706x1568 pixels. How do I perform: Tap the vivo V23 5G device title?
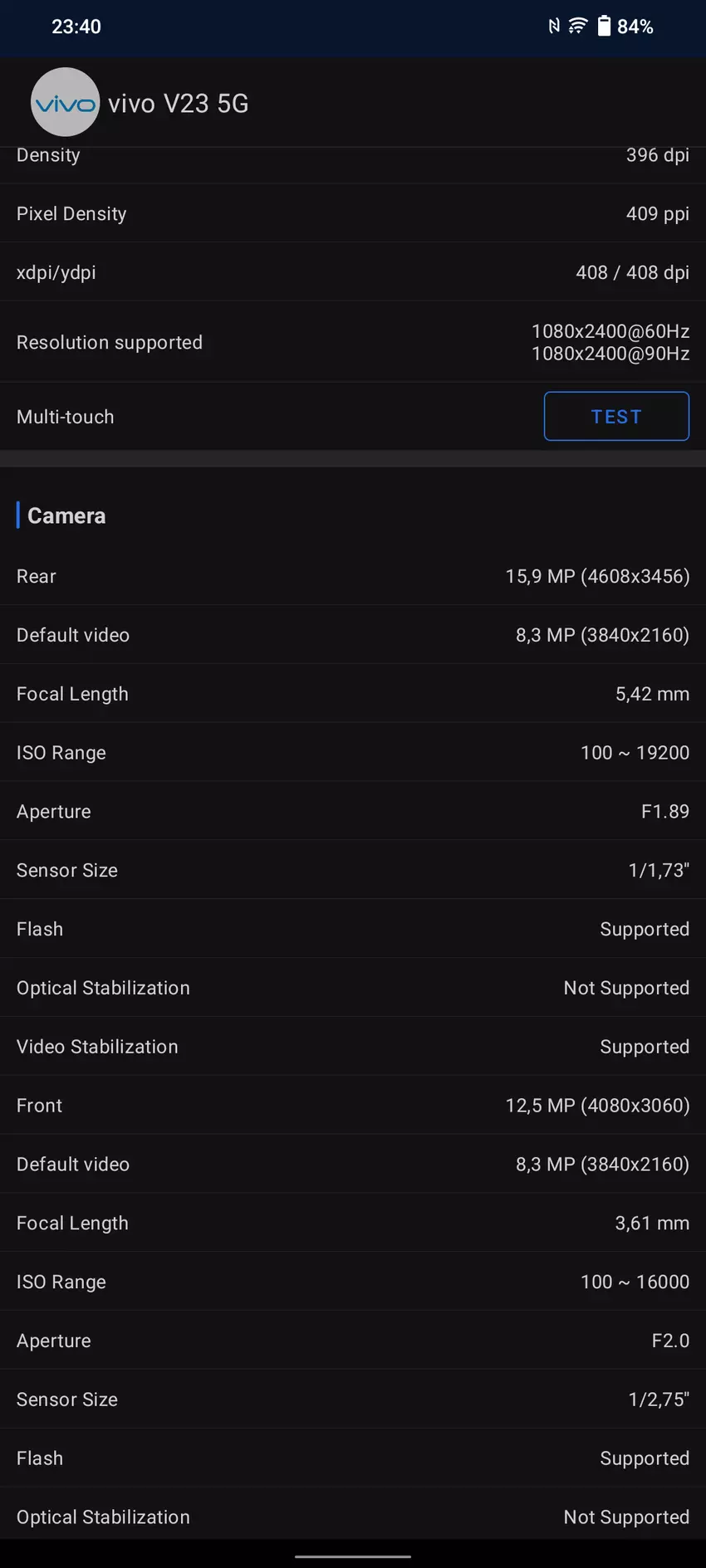click(178, 104)
